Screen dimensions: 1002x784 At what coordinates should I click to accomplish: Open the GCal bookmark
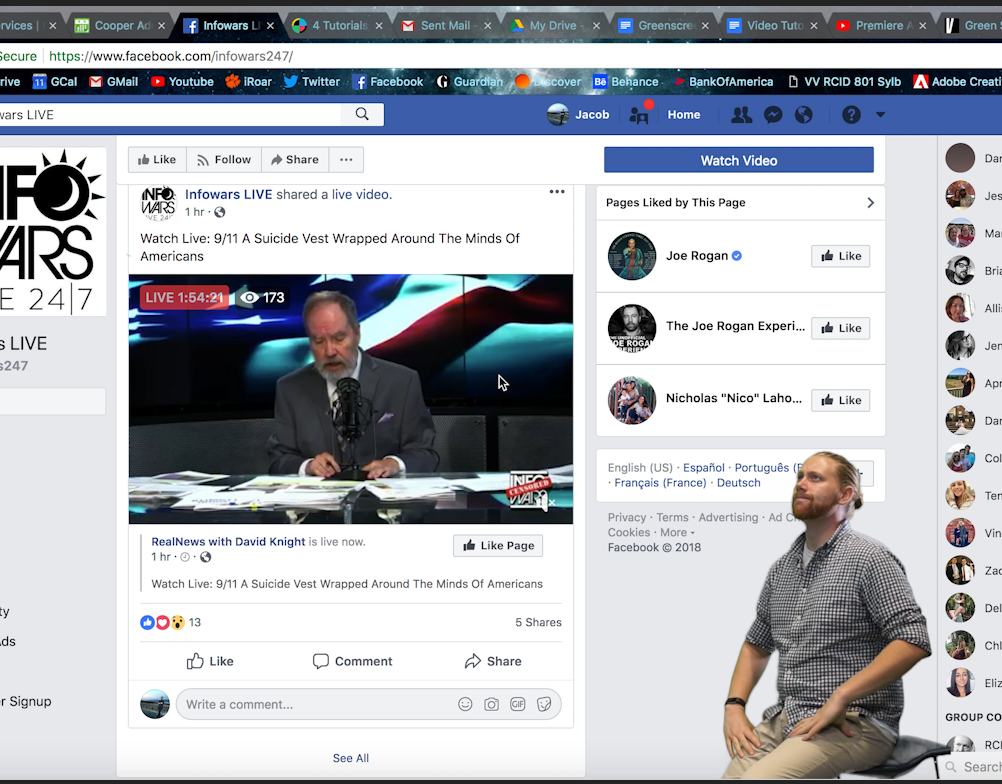click(x=55, y=82)
